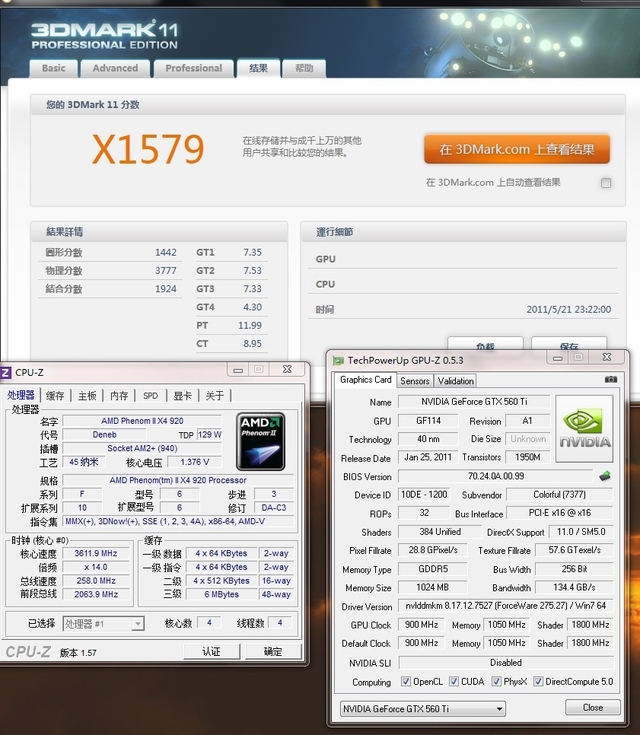Click the CPU name AMD Phenom II X4 920
This screenshot has width=640, height=735.
[x=142, y=421]
